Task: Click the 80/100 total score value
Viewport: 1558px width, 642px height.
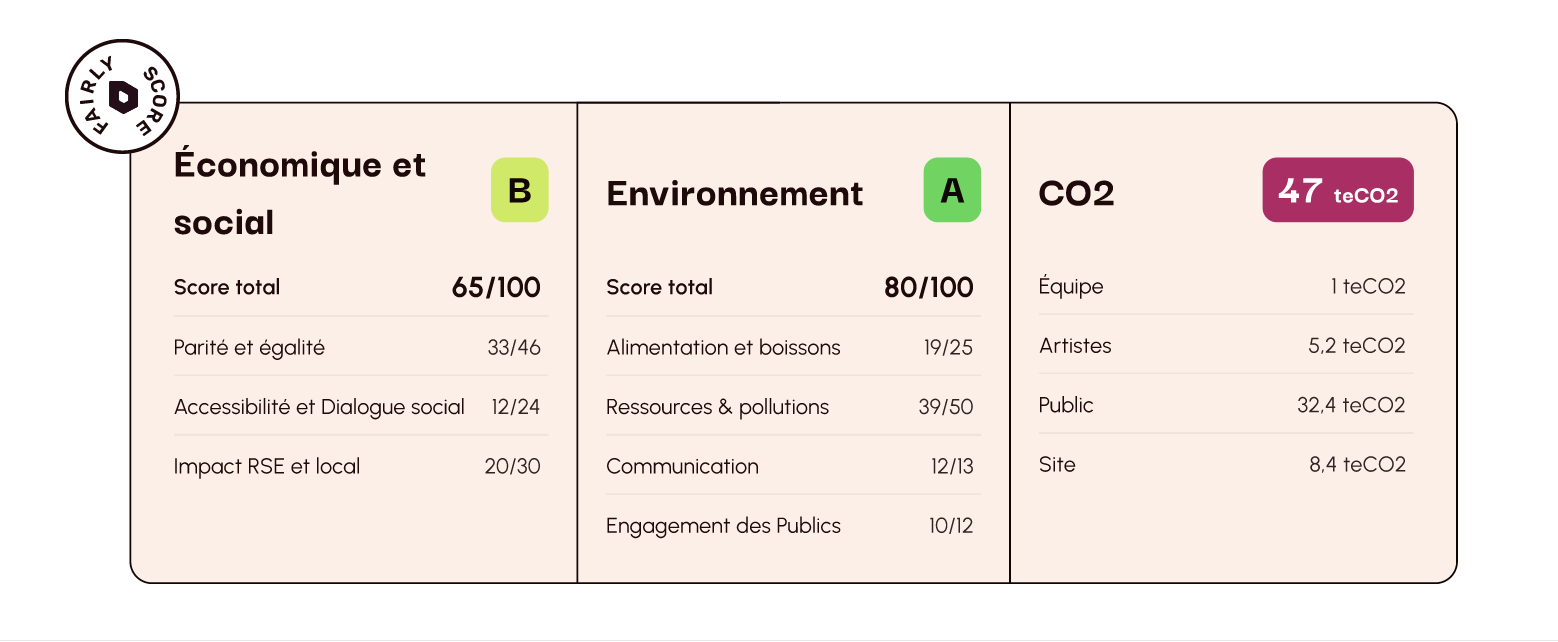Action: point(928,288)
